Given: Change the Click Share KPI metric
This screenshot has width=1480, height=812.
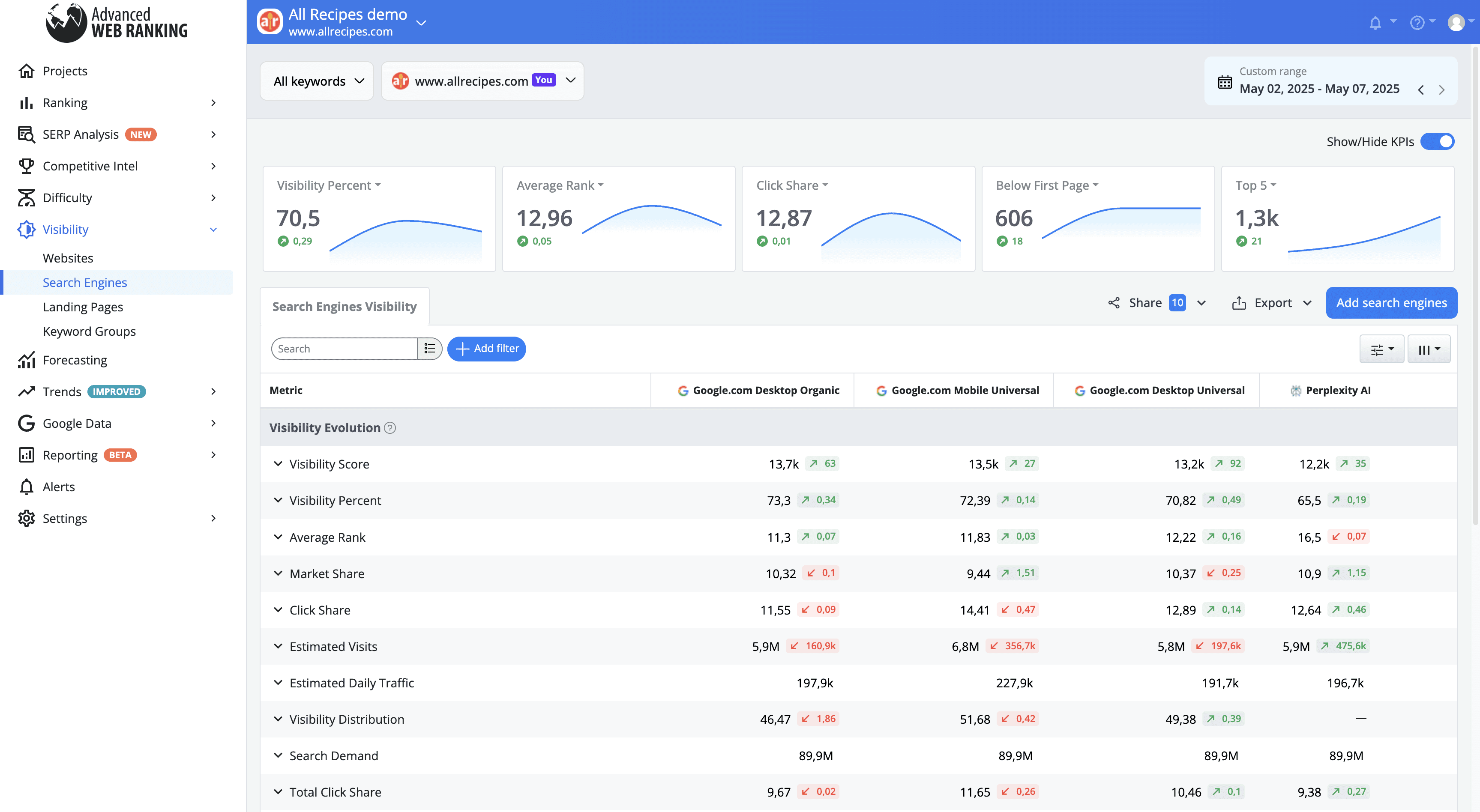Looking at the screenshot, I should click(x=792, y=185).
